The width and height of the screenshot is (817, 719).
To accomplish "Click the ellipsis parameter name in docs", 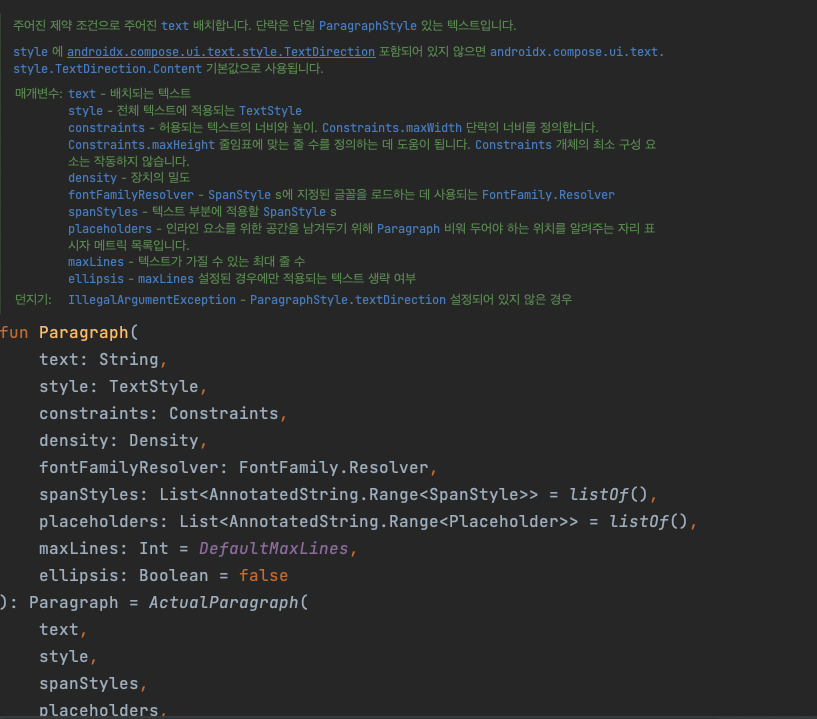I will point(96,279).
